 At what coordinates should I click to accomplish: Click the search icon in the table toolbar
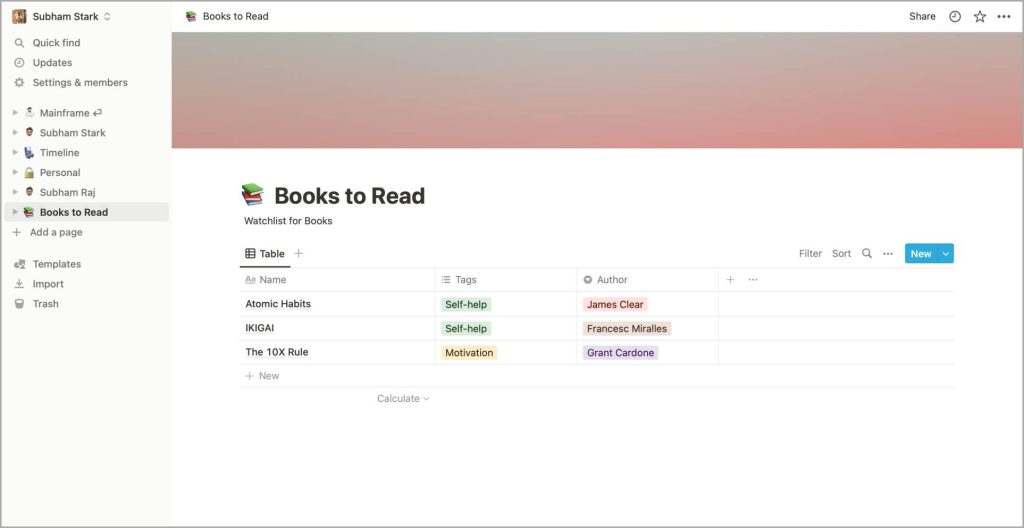867,254
